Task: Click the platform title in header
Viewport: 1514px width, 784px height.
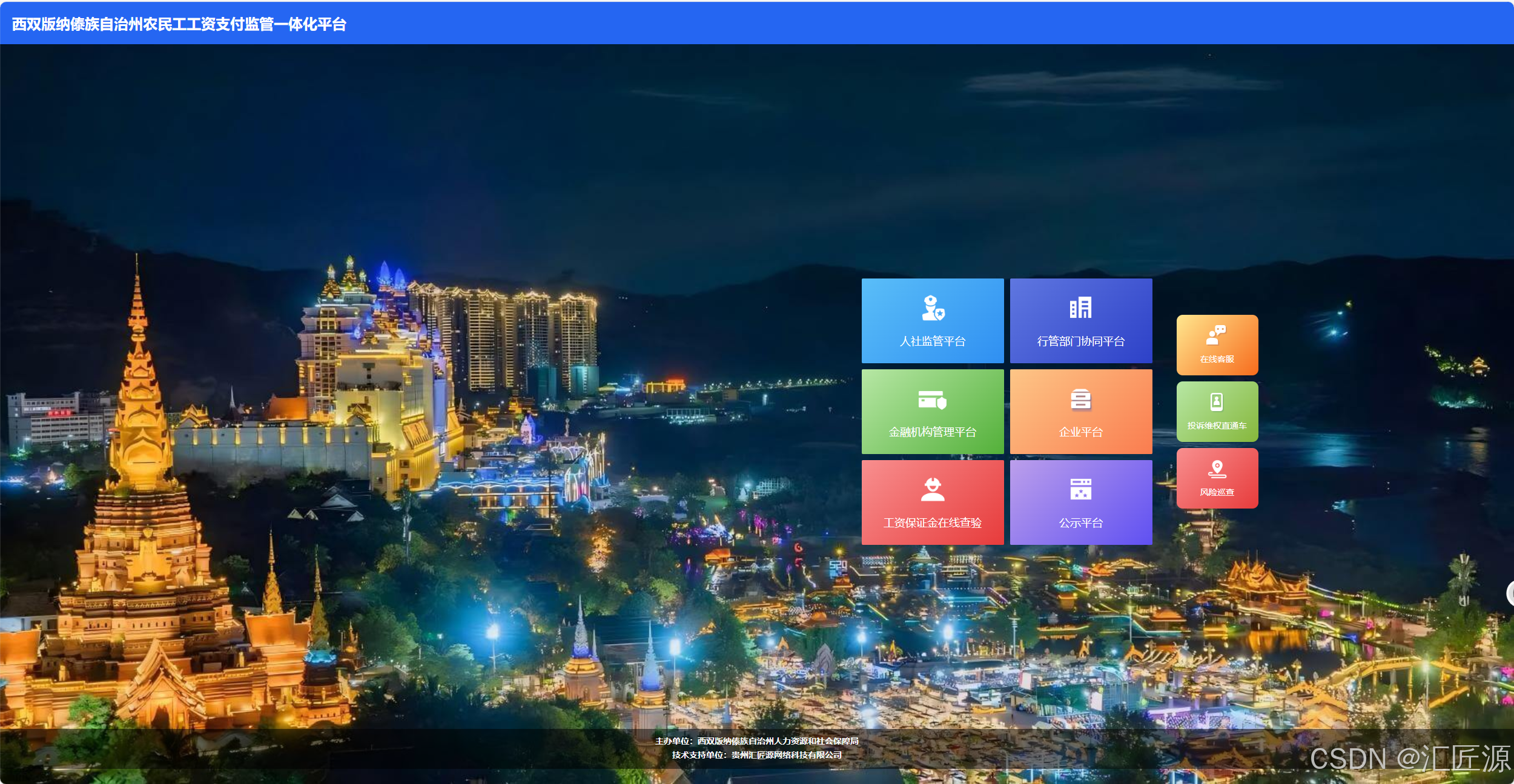Action: (179, 24)
